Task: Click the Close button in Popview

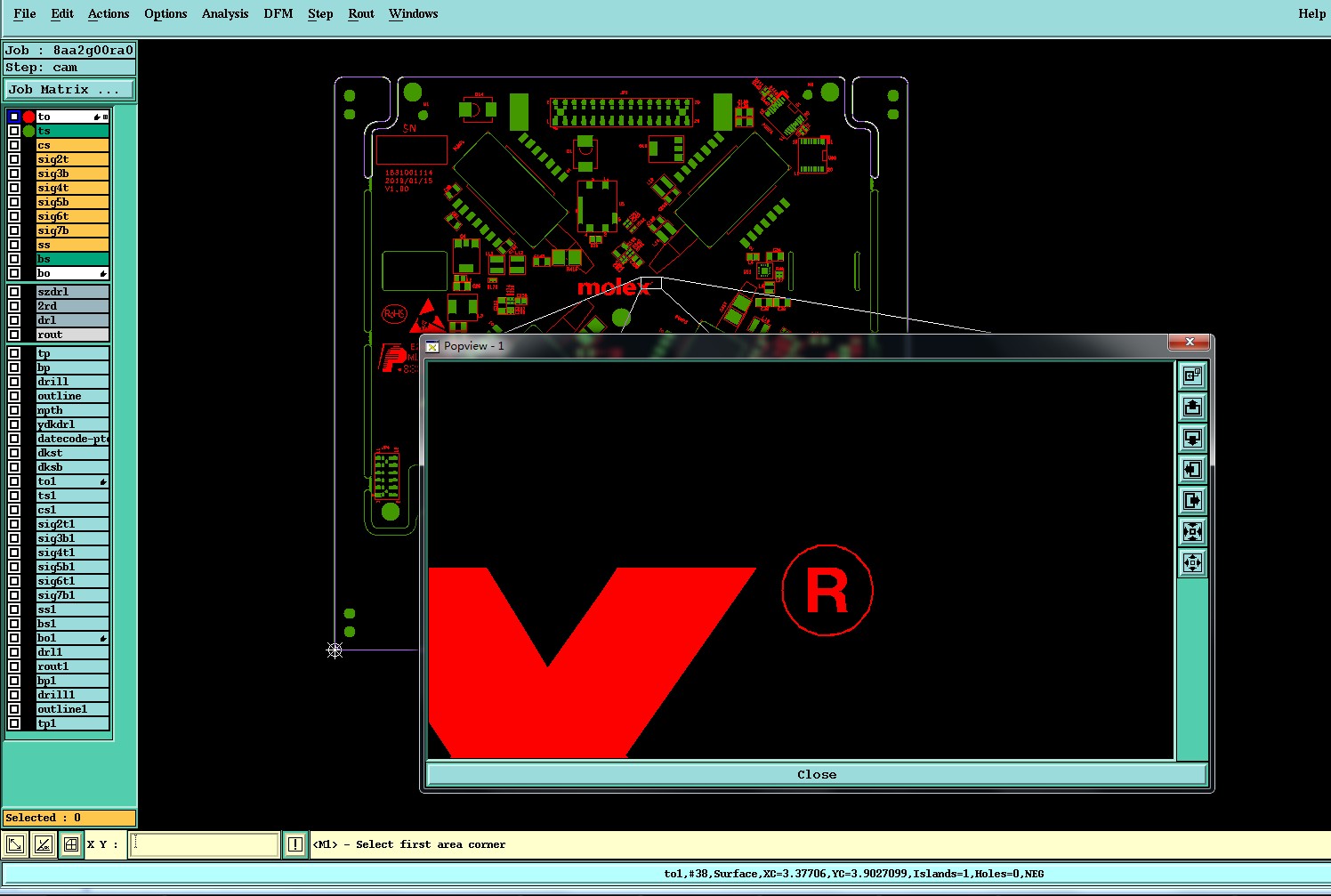Action: pos(817,774)
